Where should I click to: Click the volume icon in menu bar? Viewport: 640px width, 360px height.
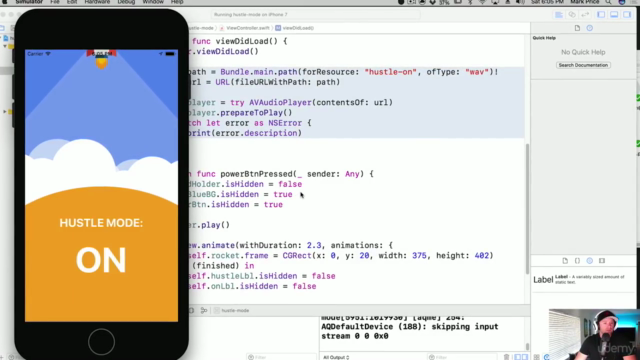point(520,2)
